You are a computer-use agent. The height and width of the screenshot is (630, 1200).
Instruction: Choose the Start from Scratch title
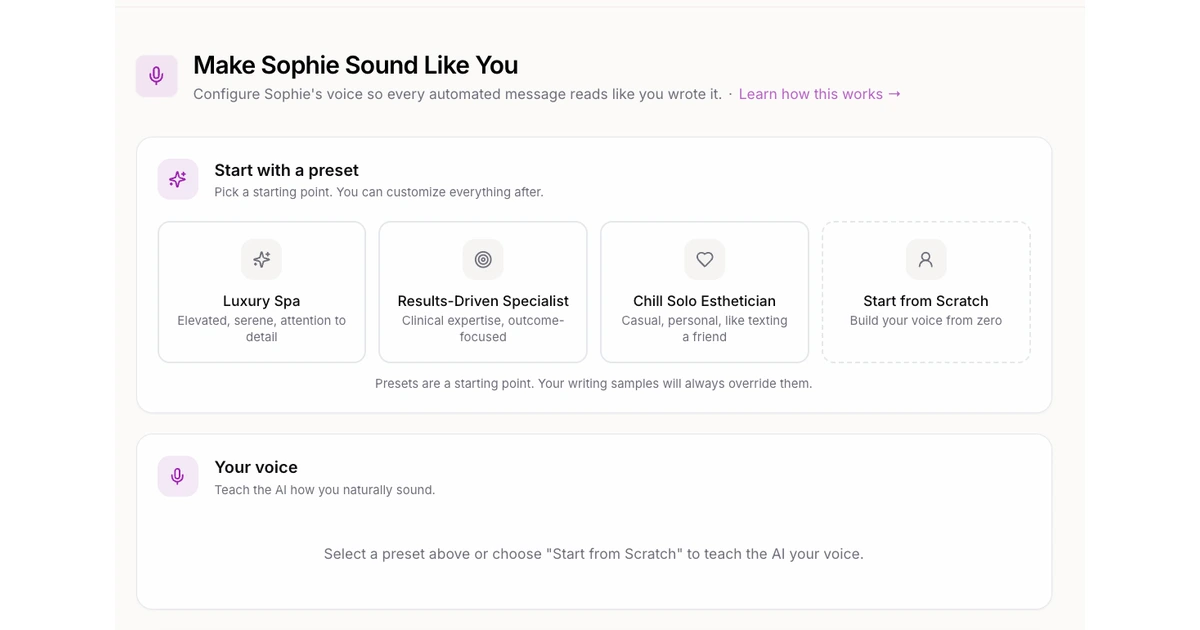click(926, 301)
